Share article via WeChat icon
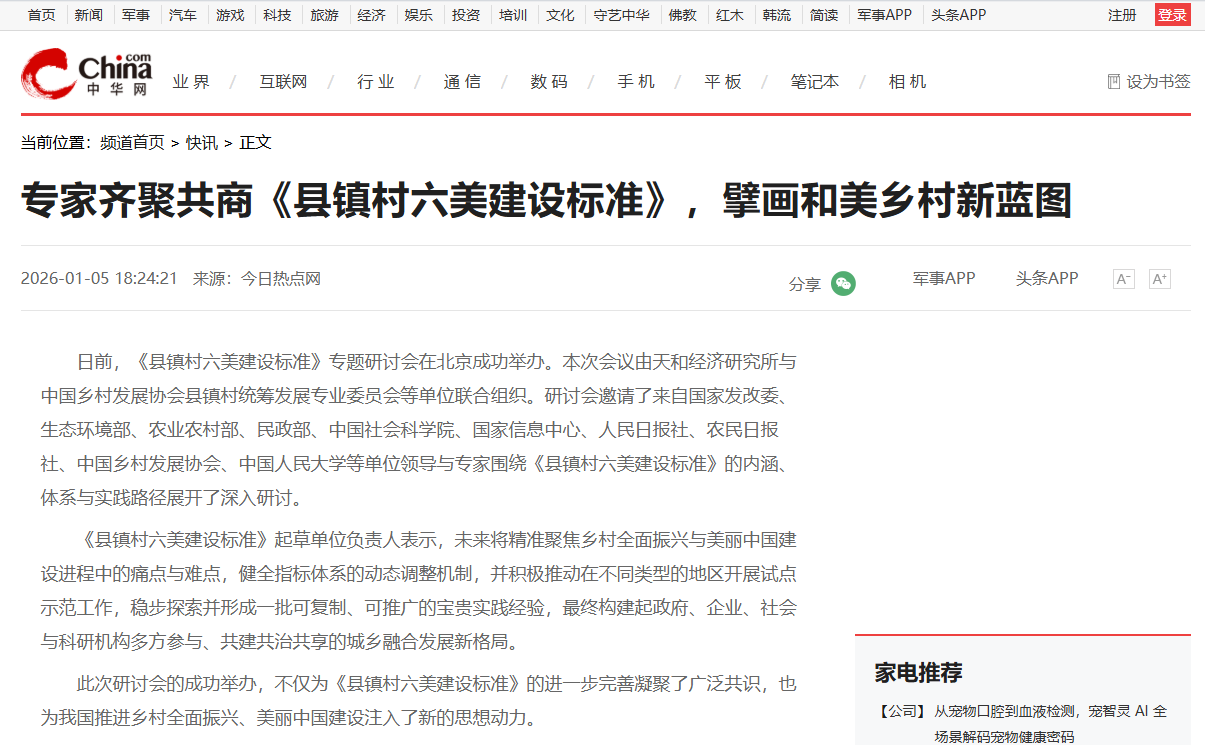This screenshot has height=745, width=1205. coord(844,284)
